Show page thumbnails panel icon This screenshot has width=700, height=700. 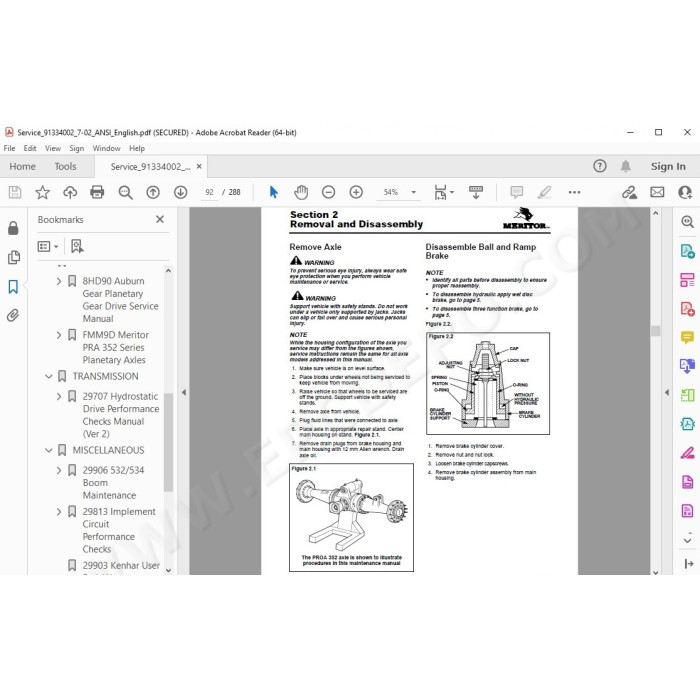14,258
